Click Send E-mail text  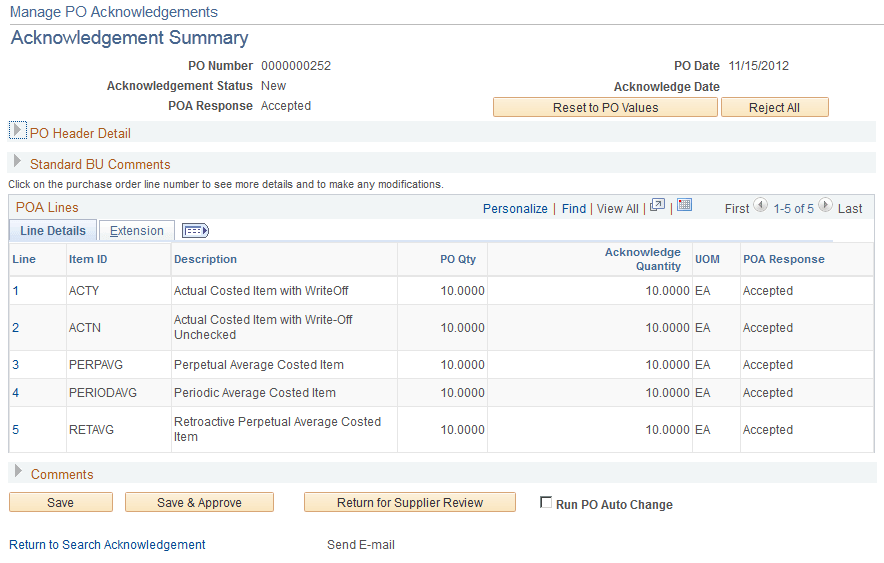(361, 545)
